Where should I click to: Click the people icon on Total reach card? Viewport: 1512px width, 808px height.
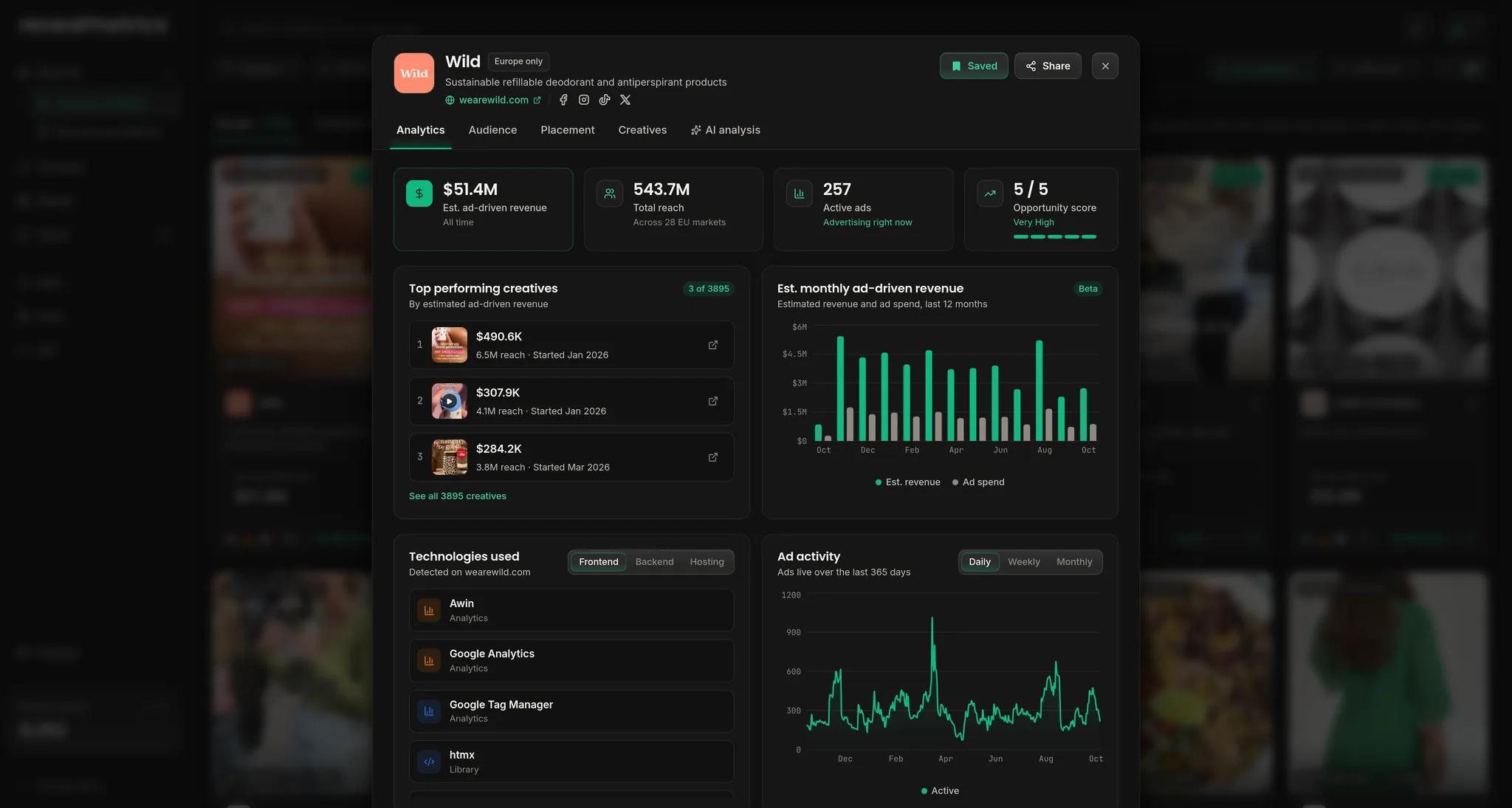tap(610, 194)
